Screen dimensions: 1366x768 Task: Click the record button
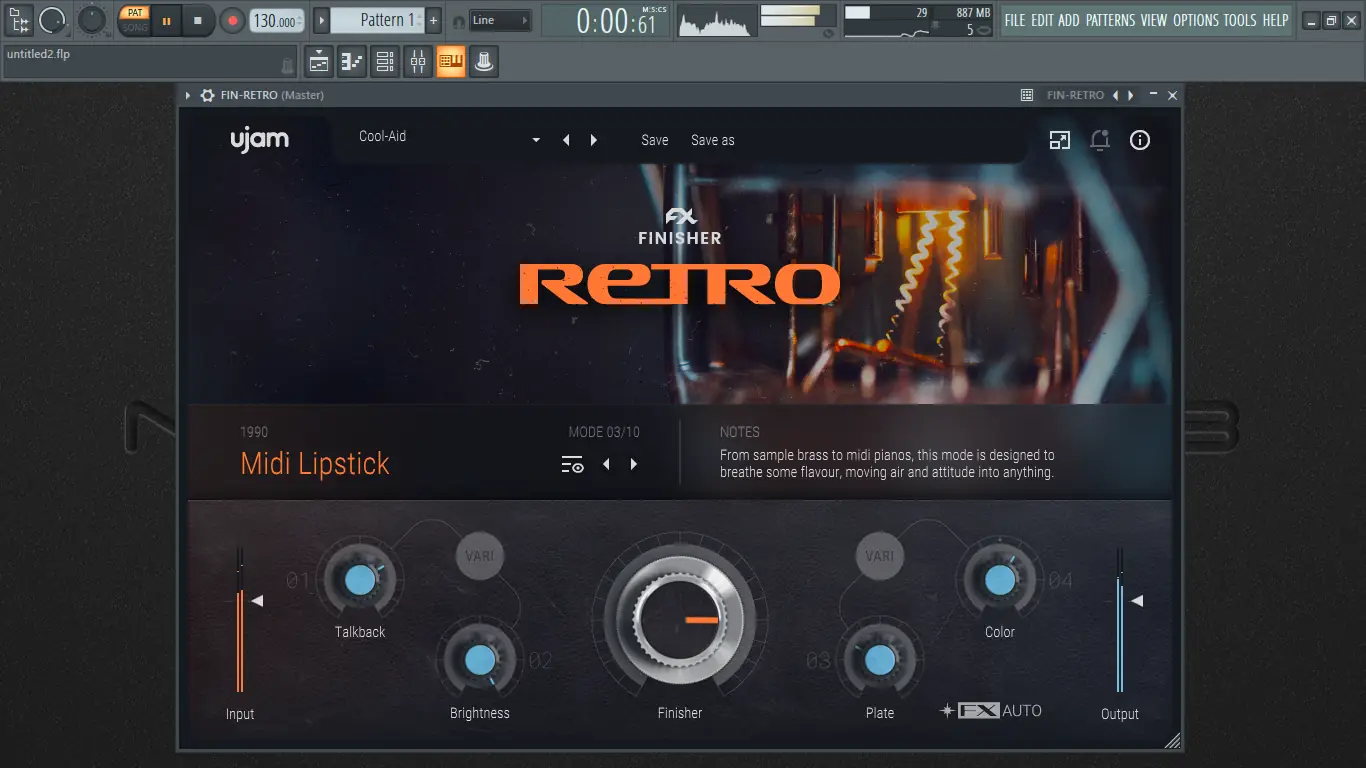(232, 20)
